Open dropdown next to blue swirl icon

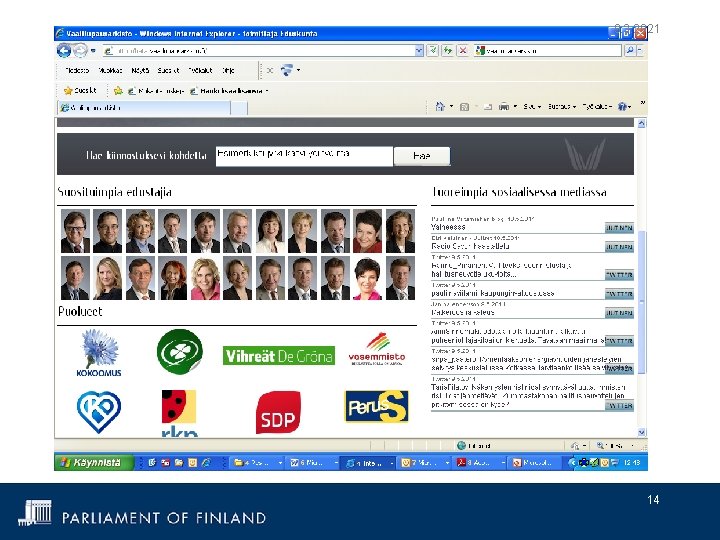point(298,70)
